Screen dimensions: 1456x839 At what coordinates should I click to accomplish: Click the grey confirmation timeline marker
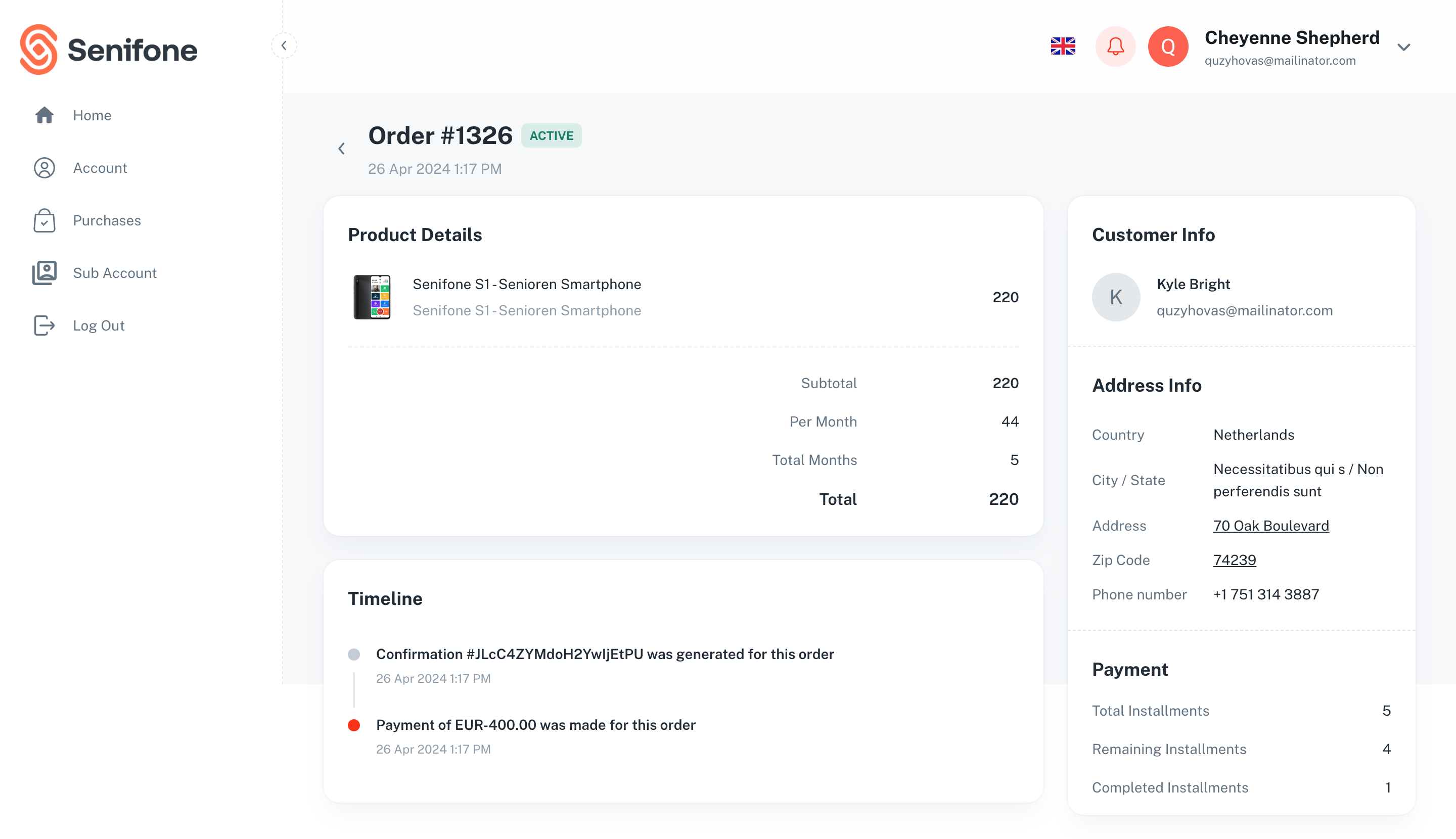(x=354, y=655)
